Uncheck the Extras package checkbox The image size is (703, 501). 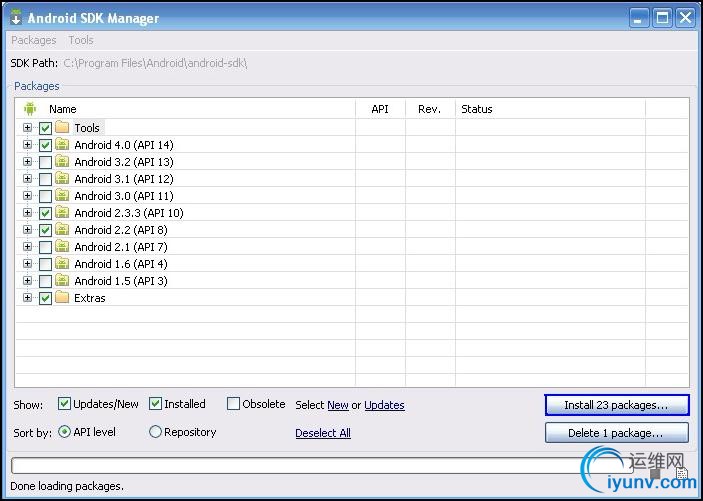click(x=45, y=298)
